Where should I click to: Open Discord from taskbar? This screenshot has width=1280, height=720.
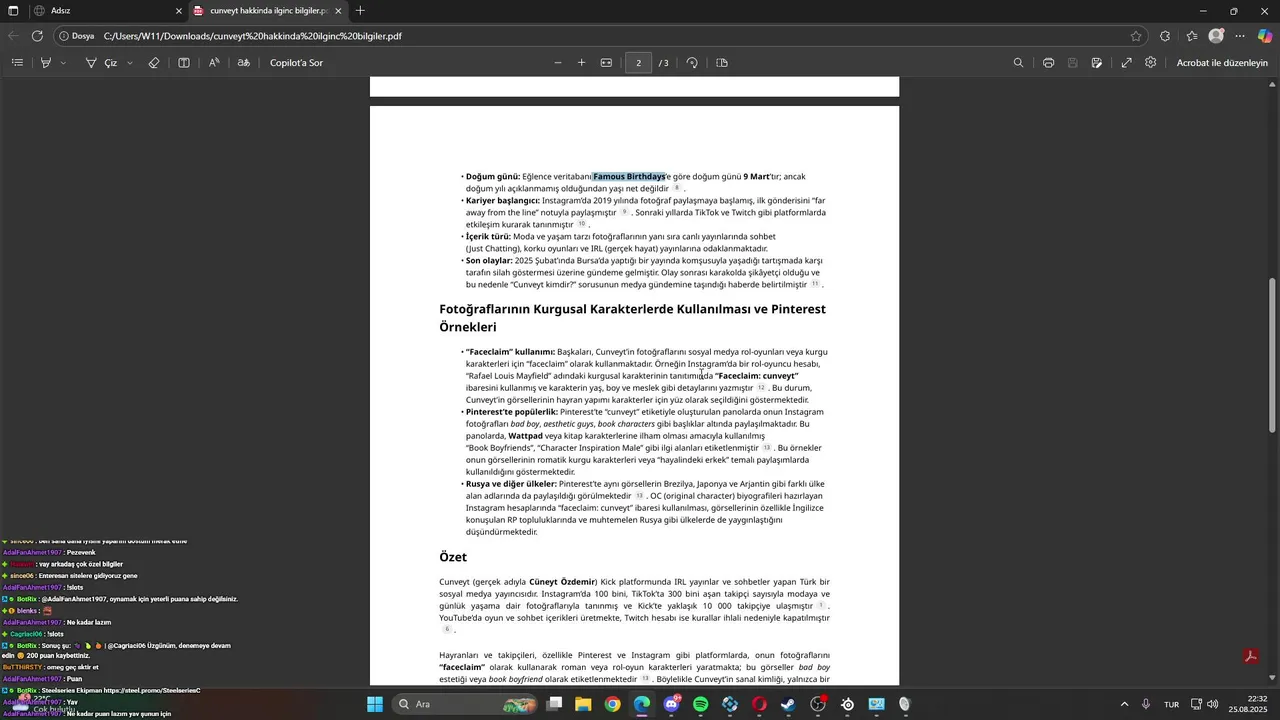[671, 704]
